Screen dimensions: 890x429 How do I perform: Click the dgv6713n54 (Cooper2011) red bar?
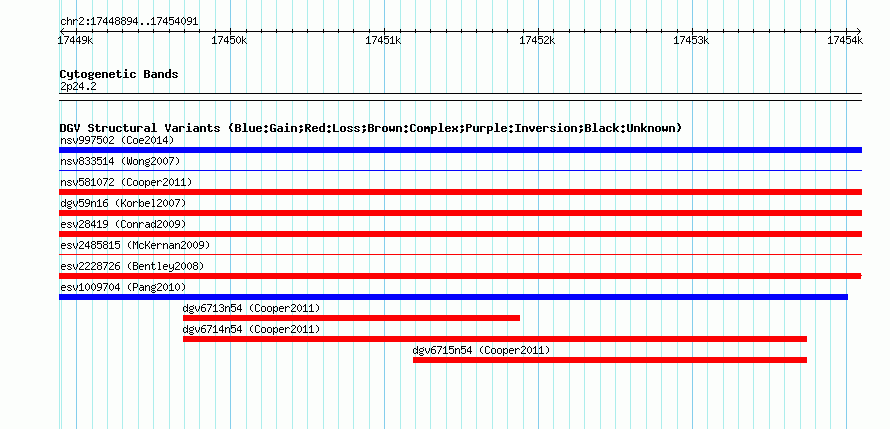351,318
